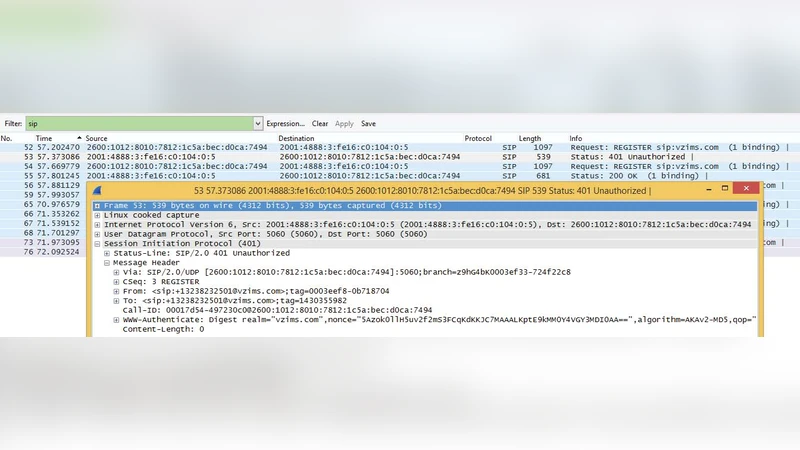Open the filter Expression... dialog
800x450 pixels.
pos(285,124)
